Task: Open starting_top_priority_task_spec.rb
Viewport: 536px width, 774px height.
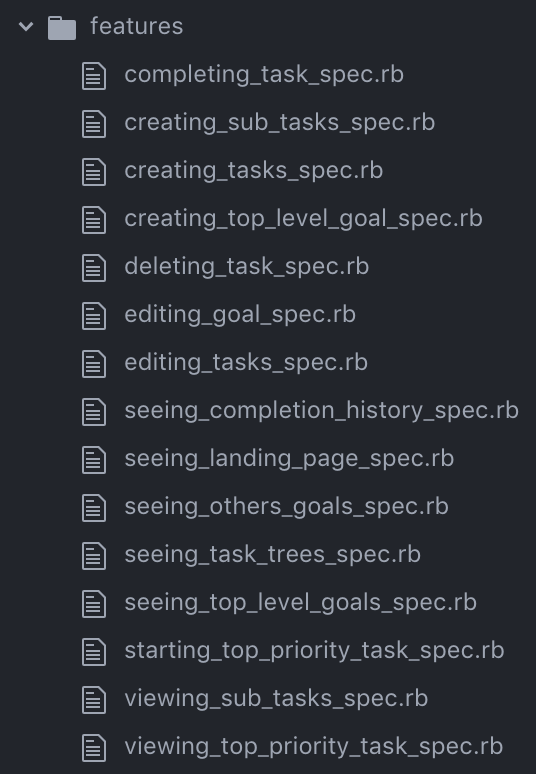Action: click(x=314, y=650)
